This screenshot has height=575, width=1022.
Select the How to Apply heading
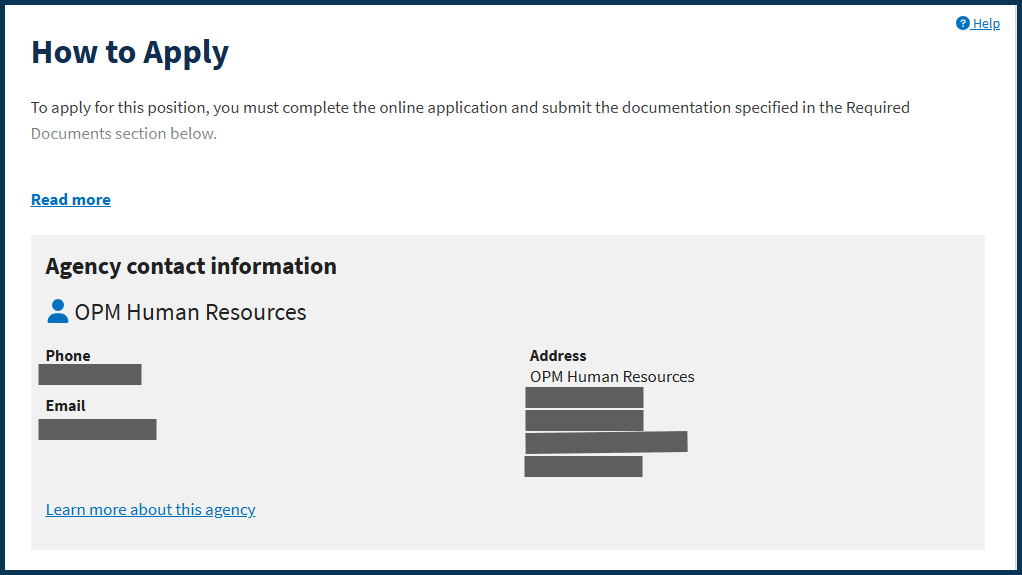pyautogui.click(x=130, y=52)
